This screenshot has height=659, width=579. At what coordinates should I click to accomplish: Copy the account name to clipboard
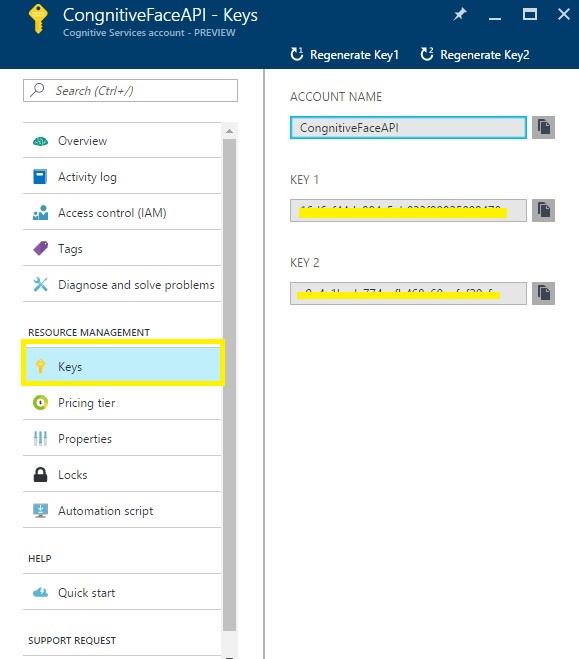tap(543, 127)
